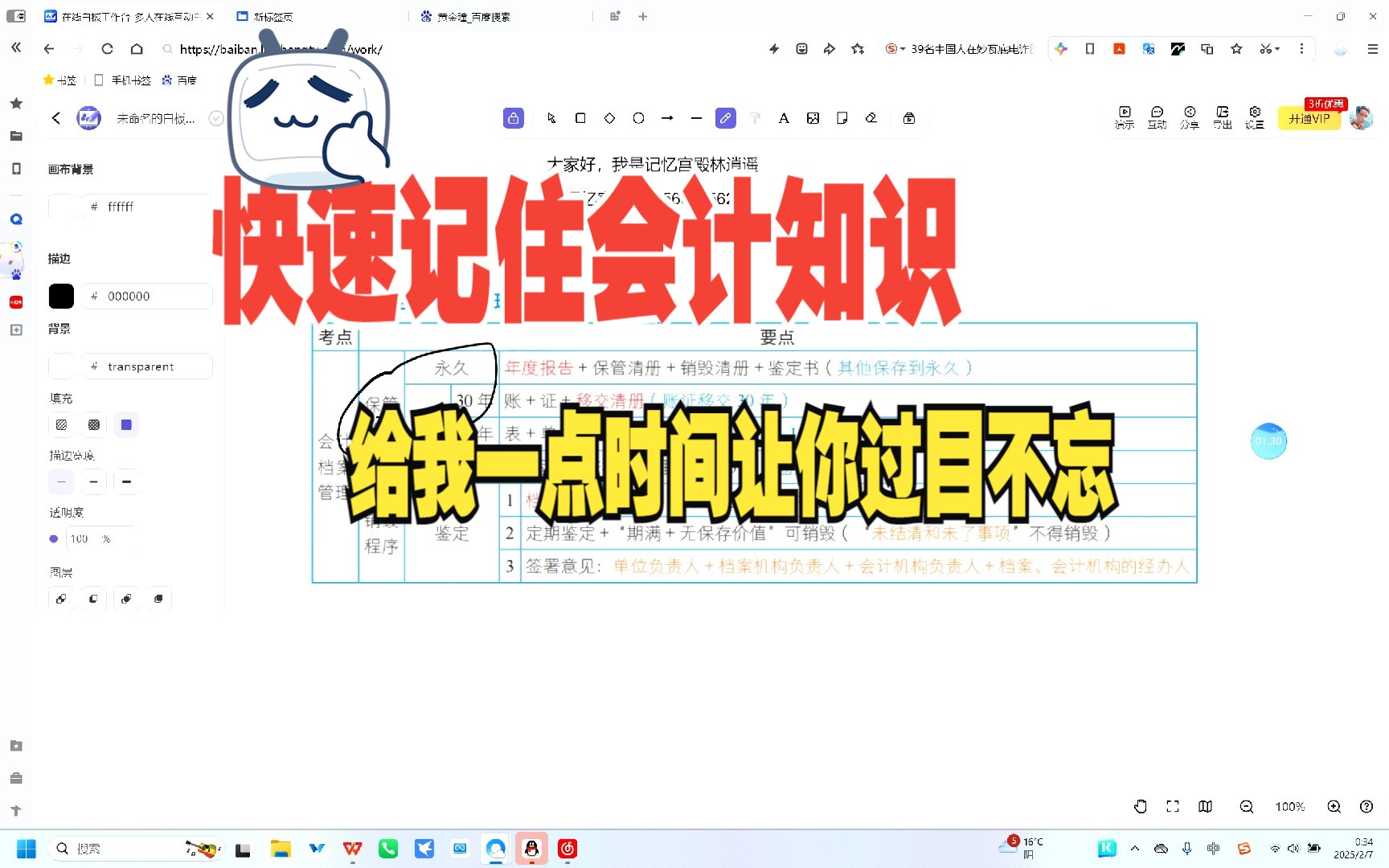Image resolution: width=1389 pixels, height=868 pixels.
Task: Open the scissors tool dropdown arrow
Action: pyautogui.click(x=1277, y=49)
